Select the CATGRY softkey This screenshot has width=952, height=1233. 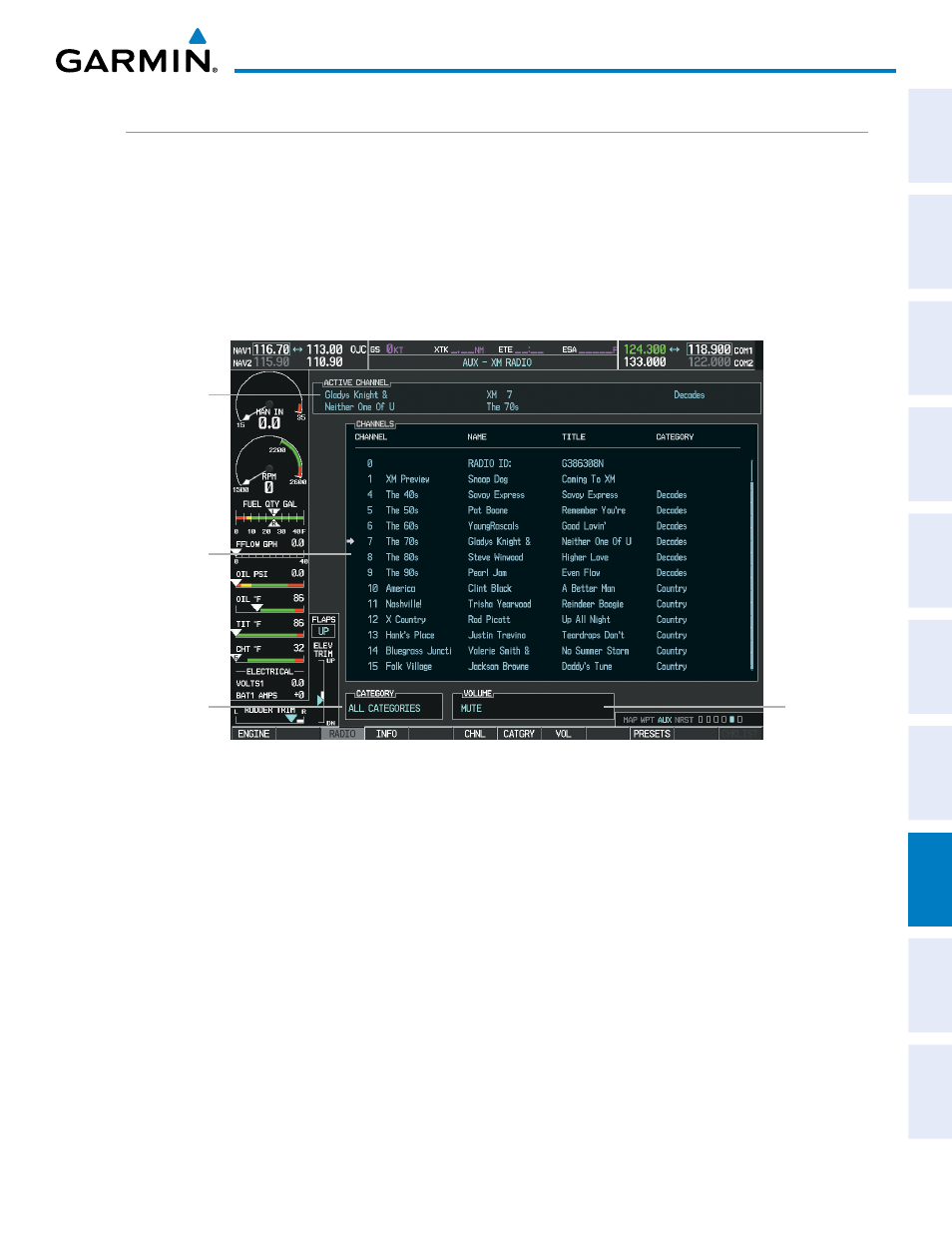pos(519,734)
